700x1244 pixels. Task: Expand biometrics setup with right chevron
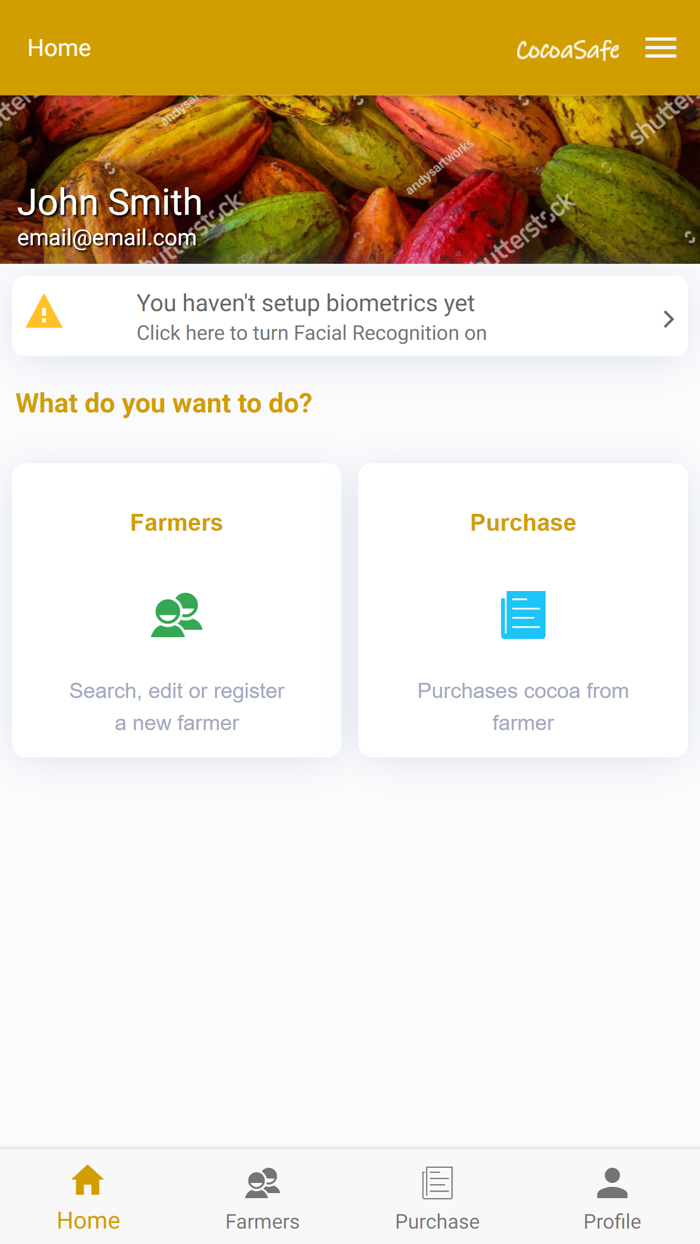(x=669, y=319)
